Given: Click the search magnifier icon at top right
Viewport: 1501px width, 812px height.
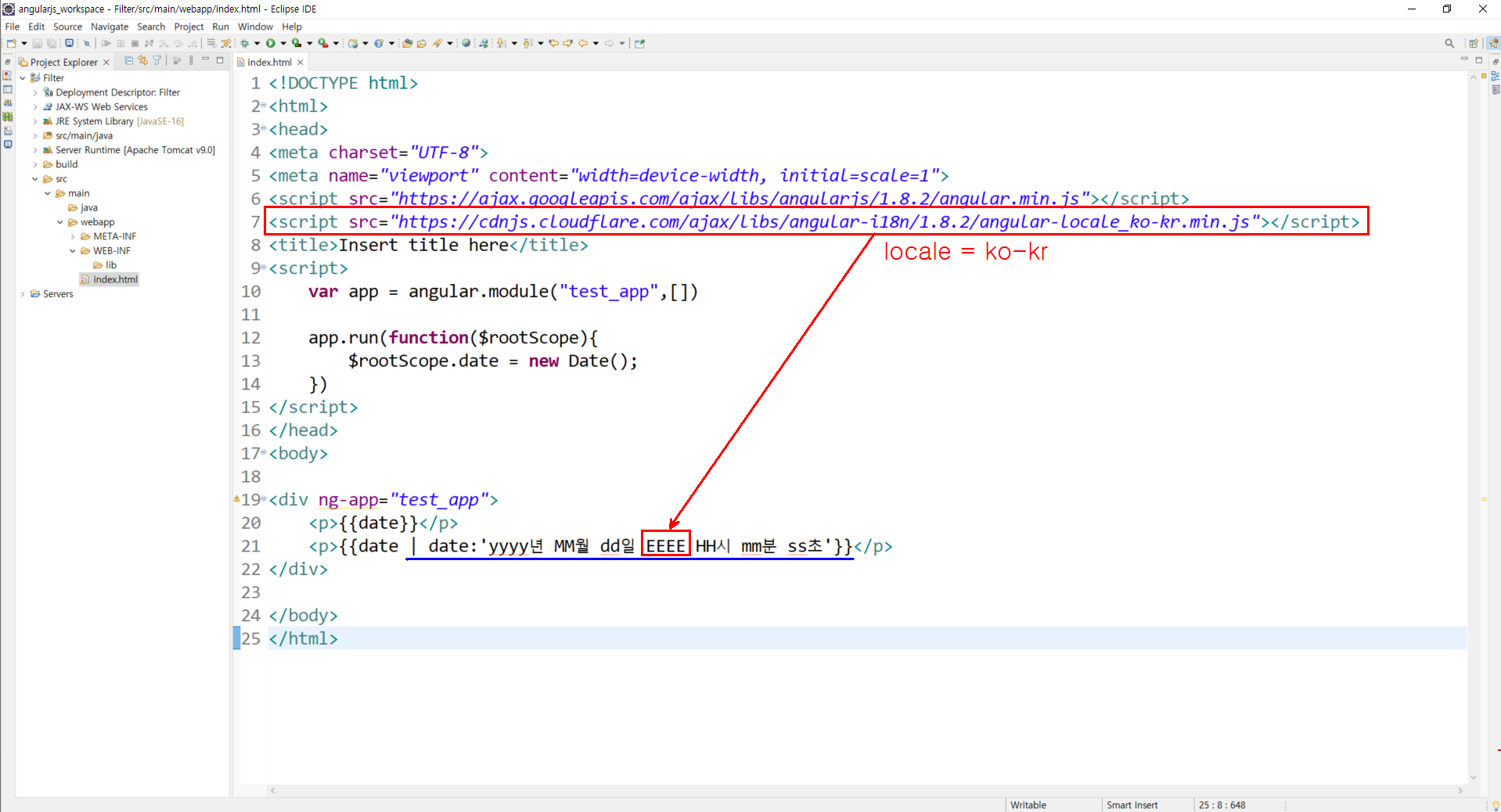Looking at the screenshot, I should [1449, 44].
